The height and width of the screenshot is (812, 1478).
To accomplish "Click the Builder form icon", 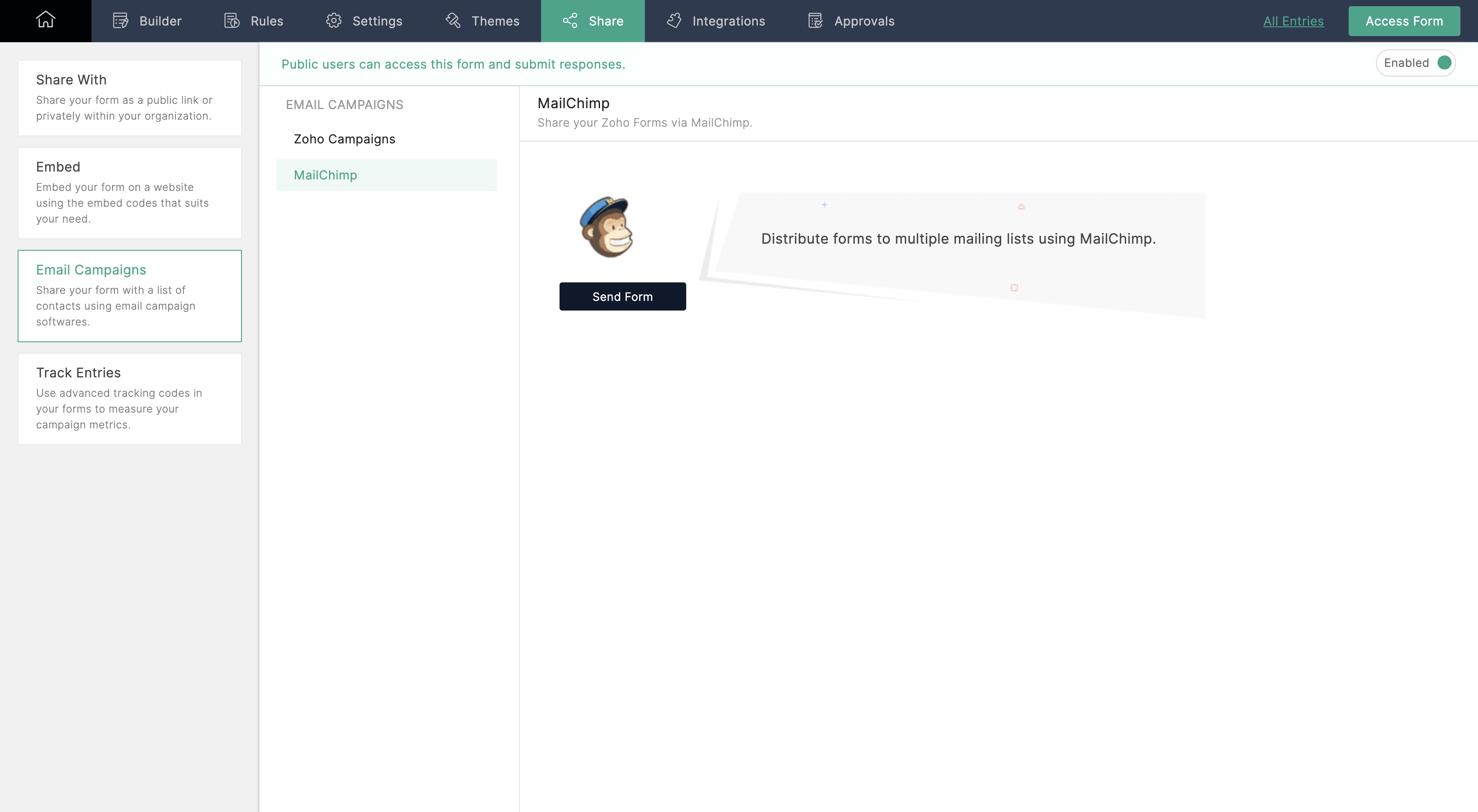I will (x=121, y=21).
